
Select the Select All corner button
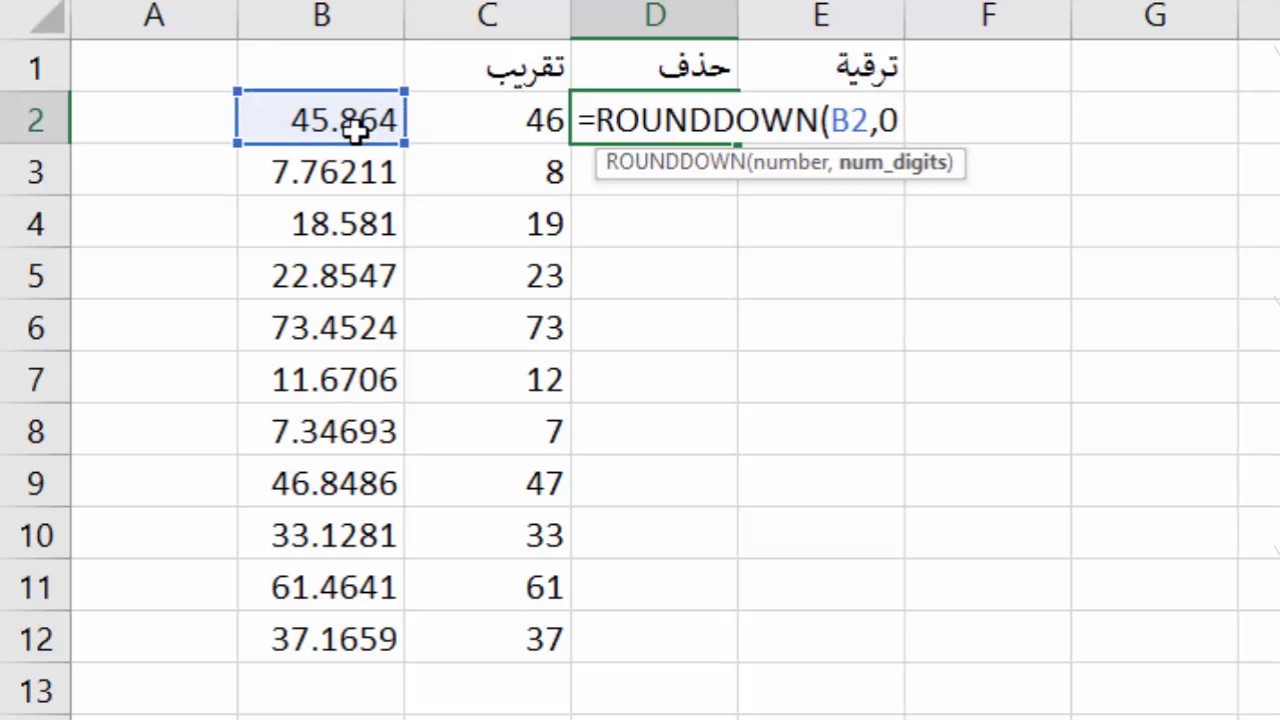tap(35, 18)
